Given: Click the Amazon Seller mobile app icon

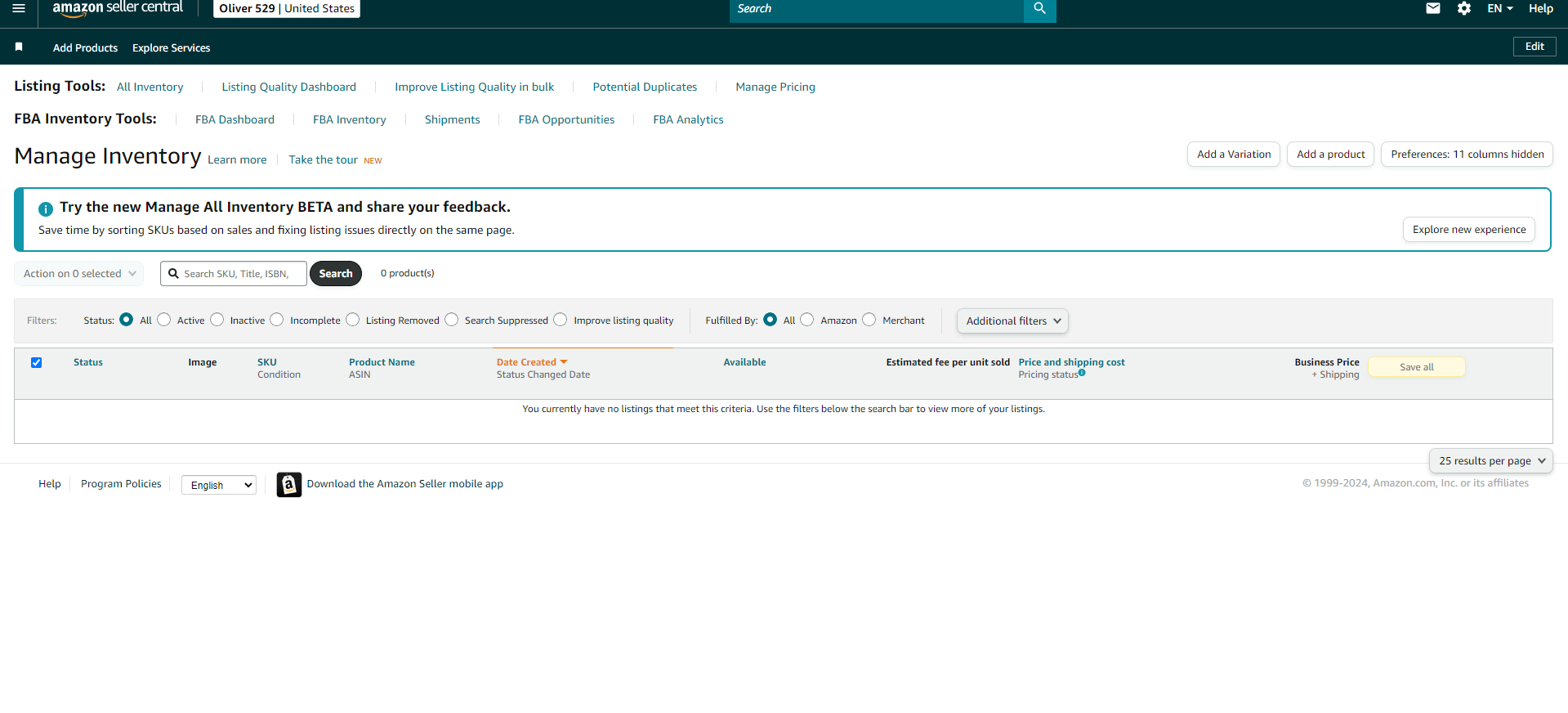Looking at the screenshot, I should coord(288,484).
